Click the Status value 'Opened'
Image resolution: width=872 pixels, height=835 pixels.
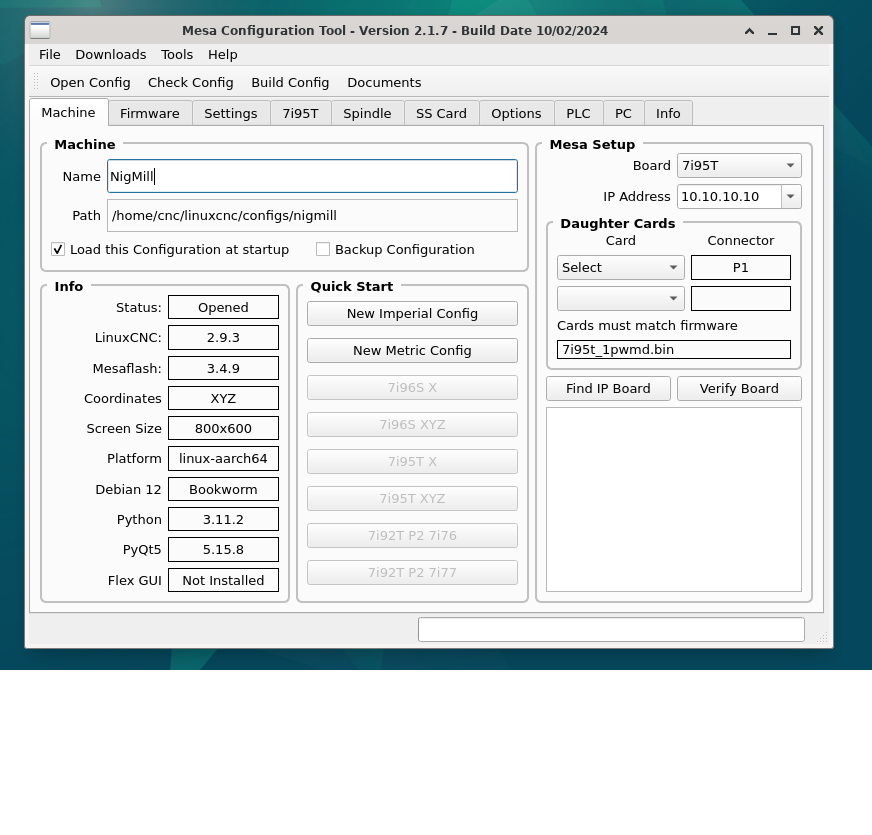[224, 307]
